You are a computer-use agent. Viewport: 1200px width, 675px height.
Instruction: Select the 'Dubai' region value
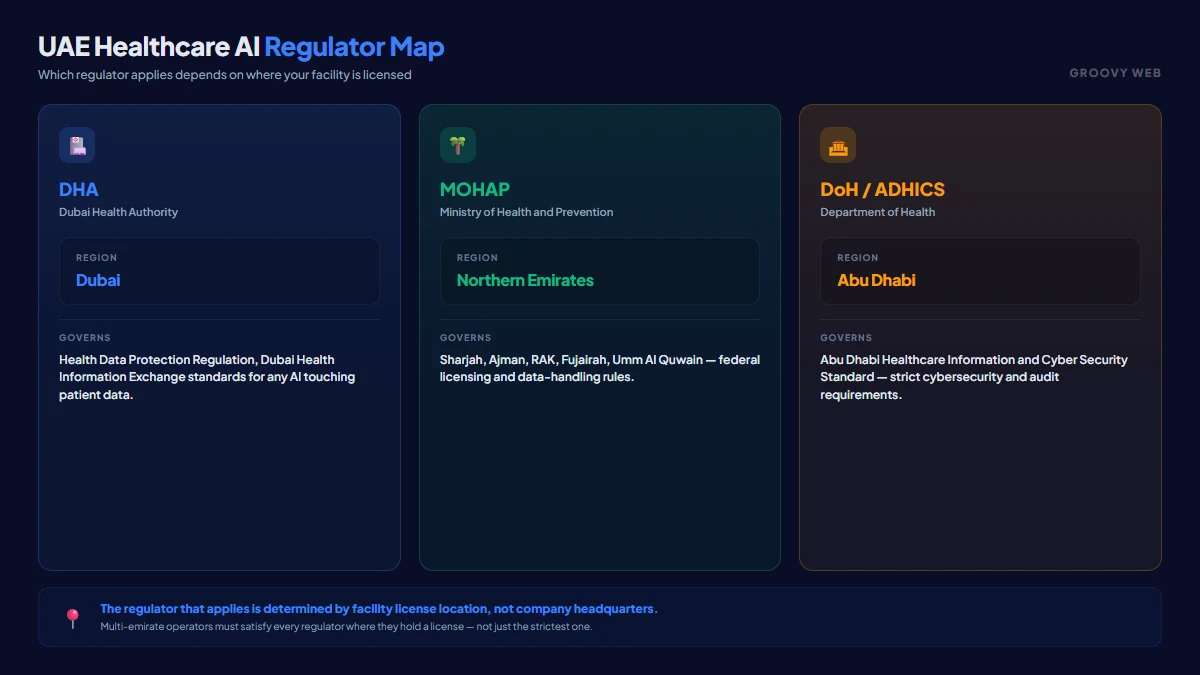pos(98,280)
